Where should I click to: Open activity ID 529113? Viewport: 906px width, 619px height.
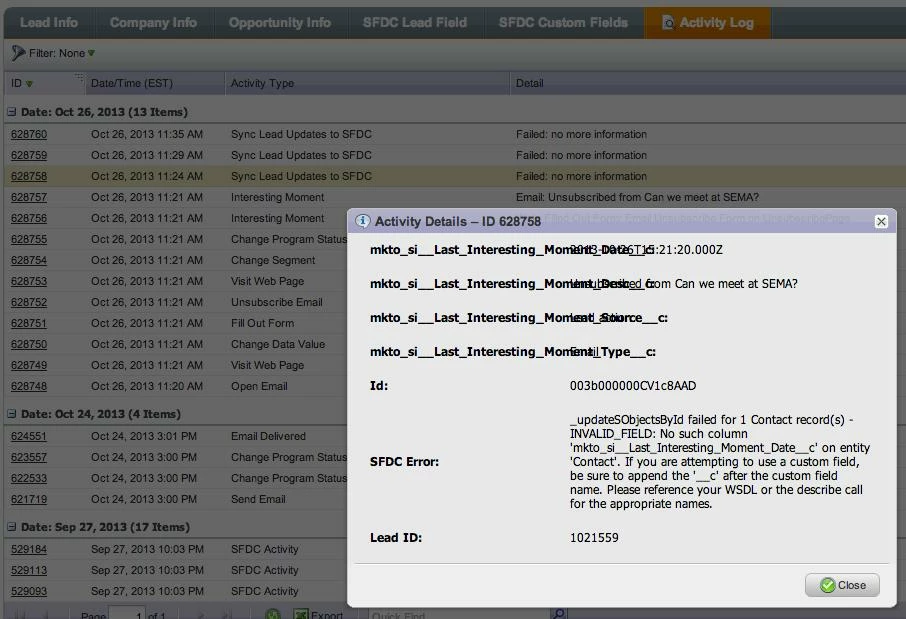pos(29,570)
